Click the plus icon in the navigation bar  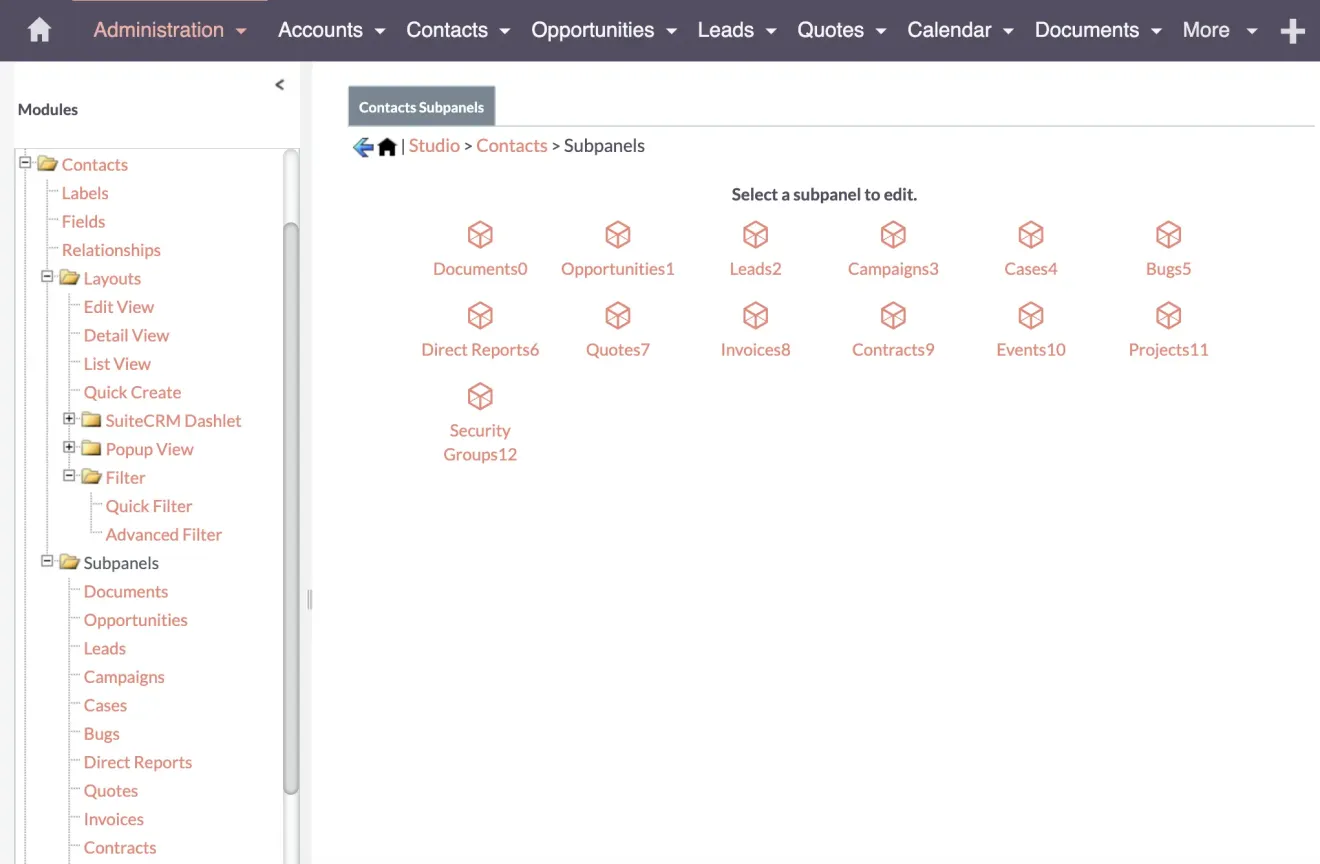pos(1292,30)
